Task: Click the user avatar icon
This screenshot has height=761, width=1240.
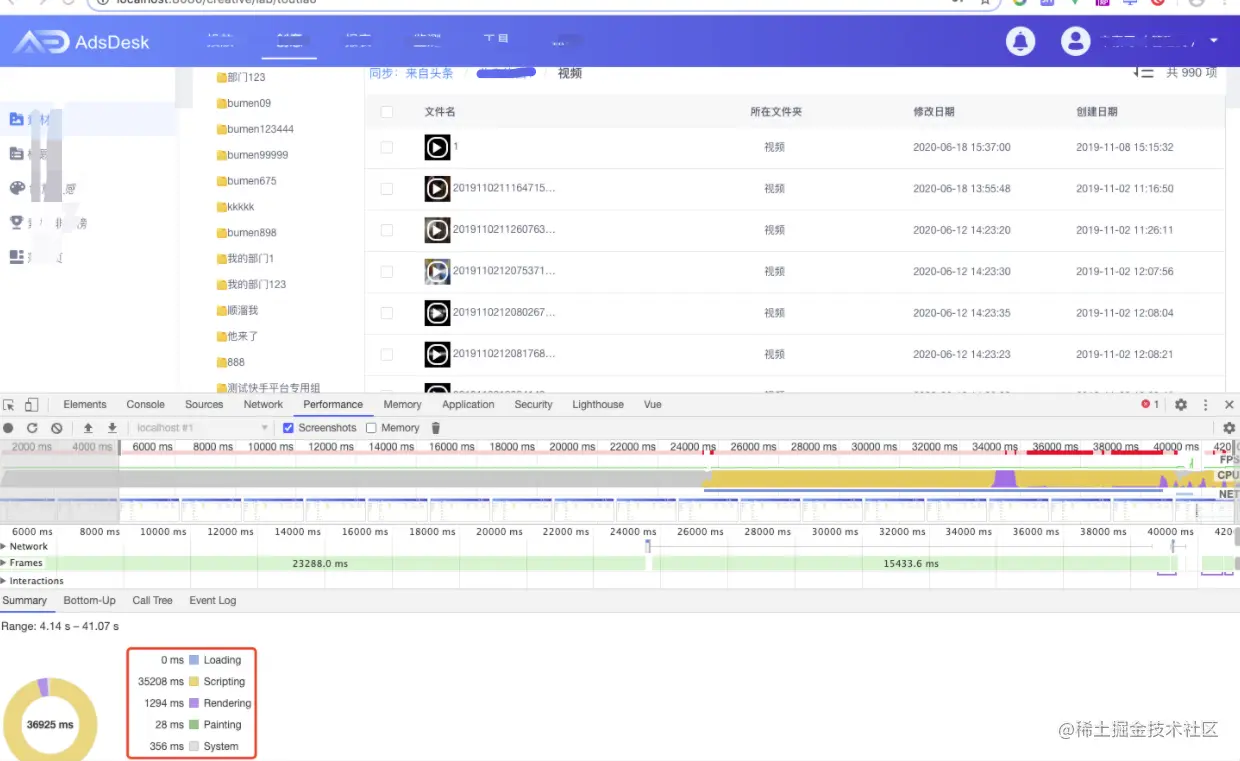Action: 1075,41
